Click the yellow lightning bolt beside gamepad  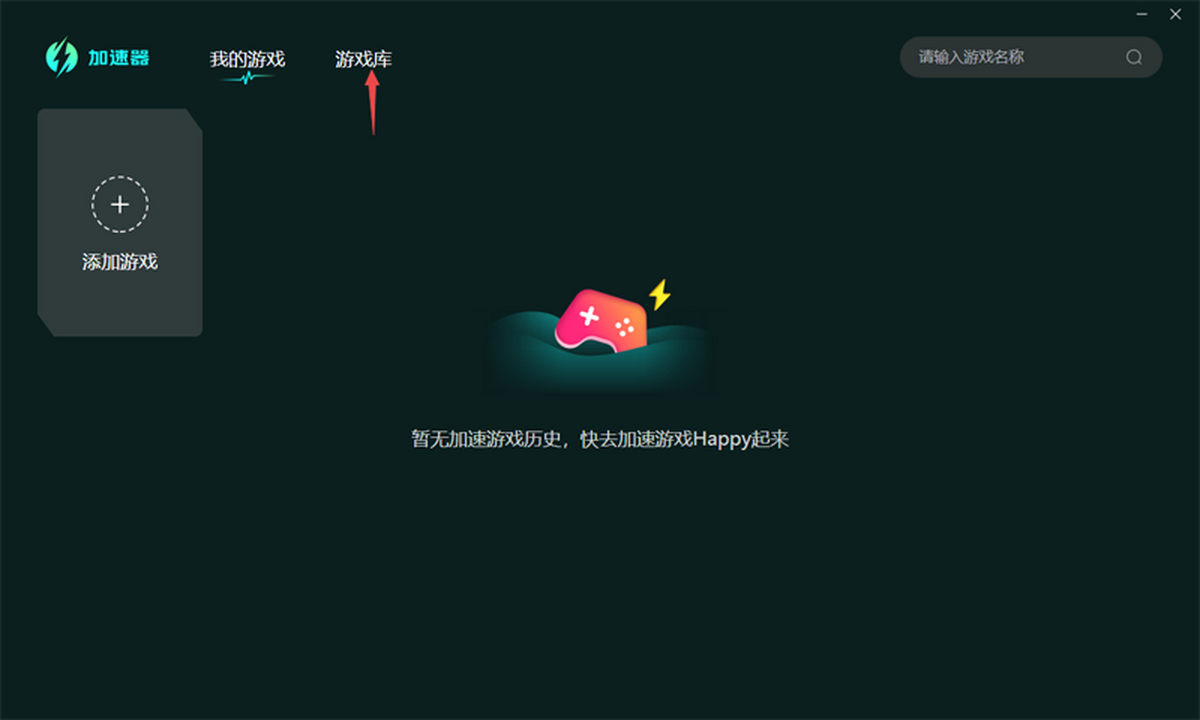click(x=659, y=295)
